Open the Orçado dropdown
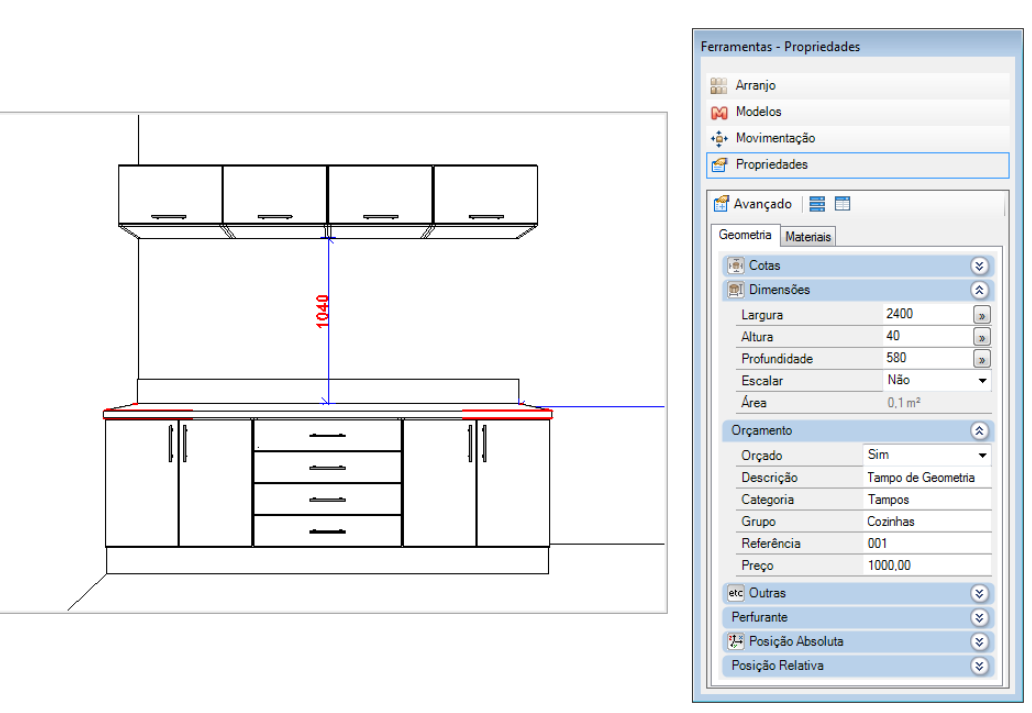The width and height of the screenshot is (1032, 713). tap(982, 456)
